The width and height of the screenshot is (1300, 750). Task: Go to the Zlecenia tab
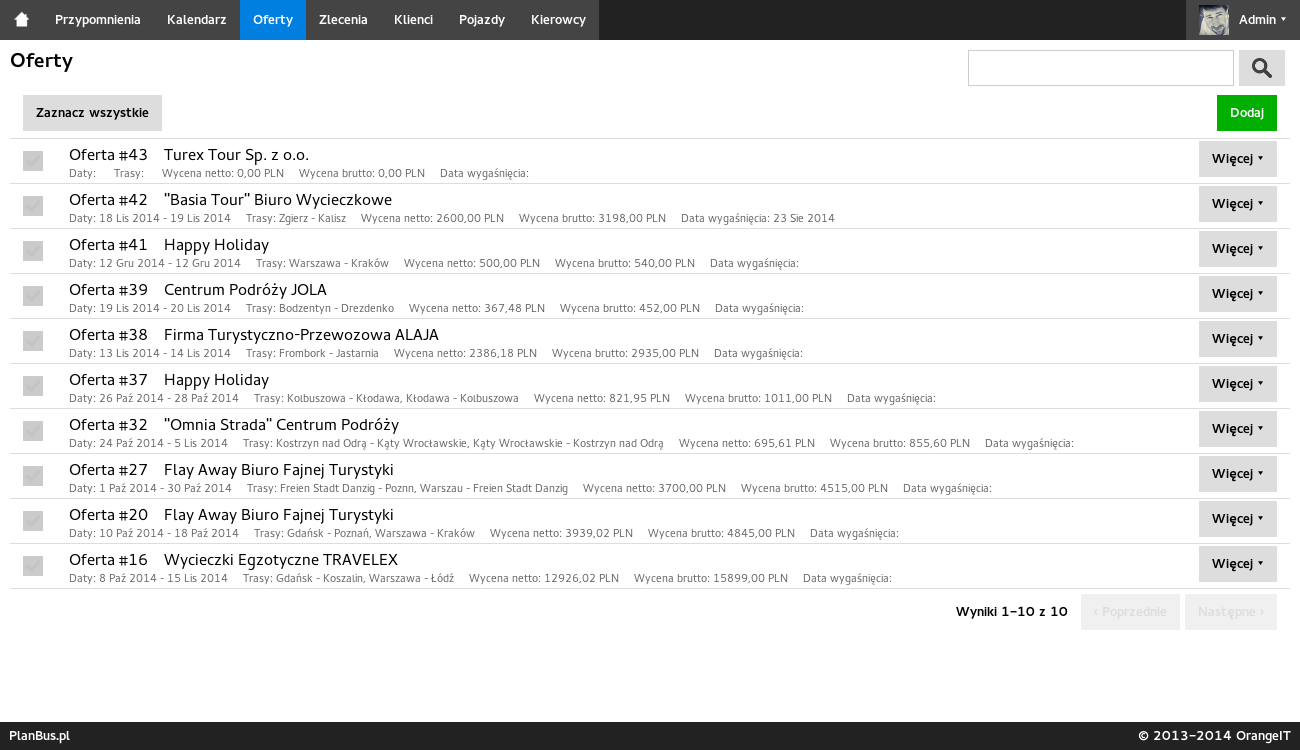(343, 20)
